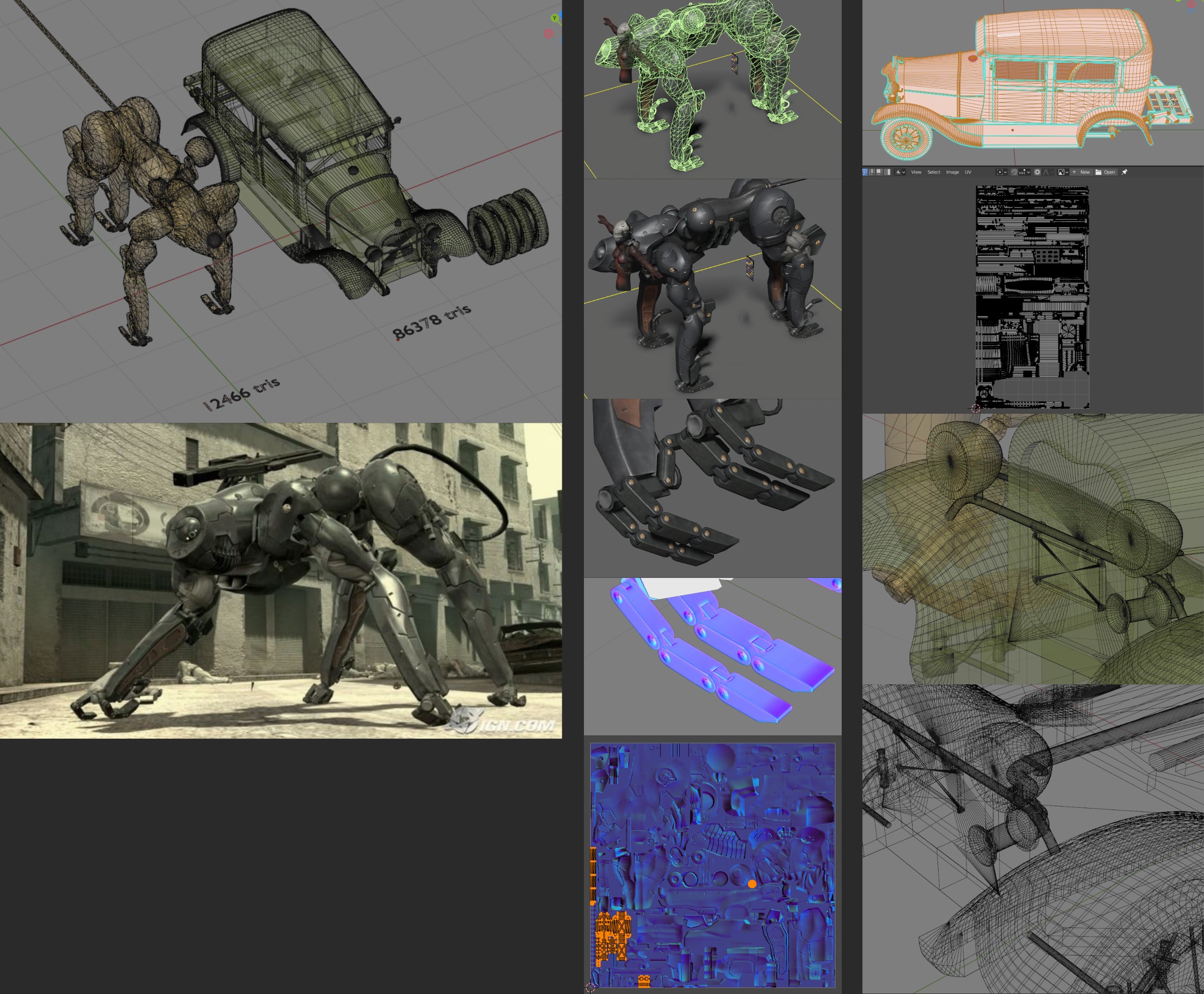The height and width of the screenshot is (994, 1204).
Task: Toggle proportional editing in UV editor
Action: click(1037, 172)
